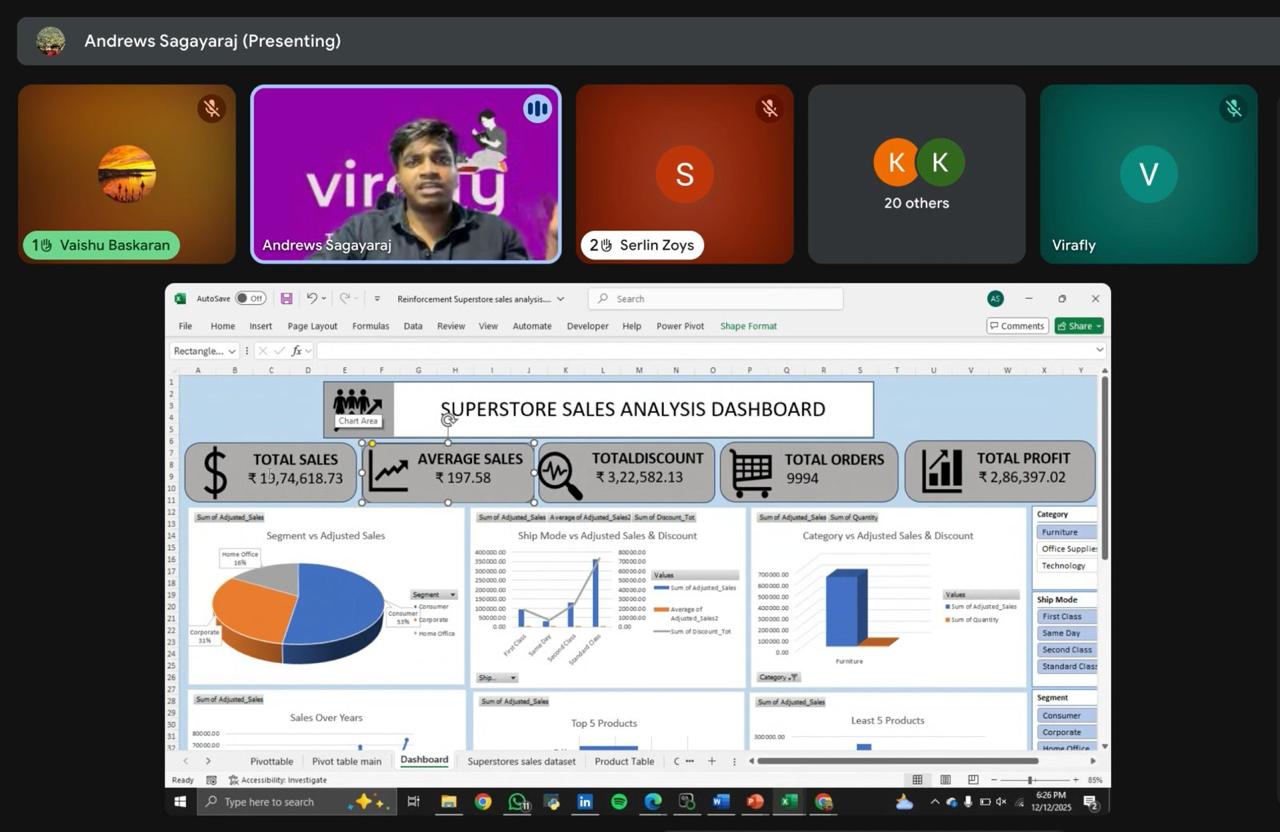Select Page Layout view in the status bar
Image resolution: width=1280 pixels, height=832 pixels.
945,779
